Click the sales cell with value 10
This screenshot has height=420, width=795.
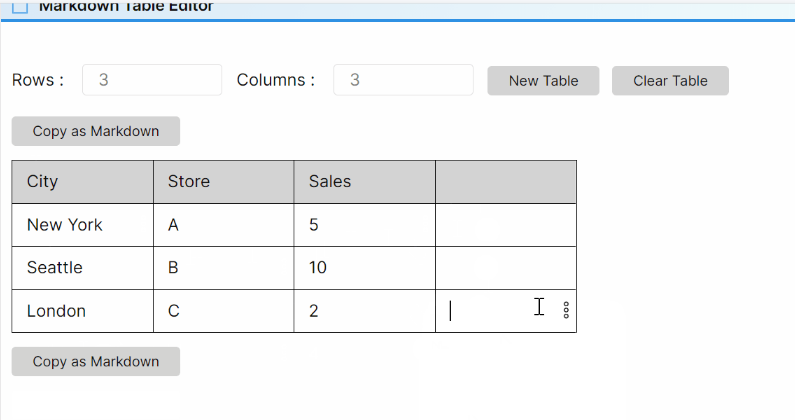364,268
